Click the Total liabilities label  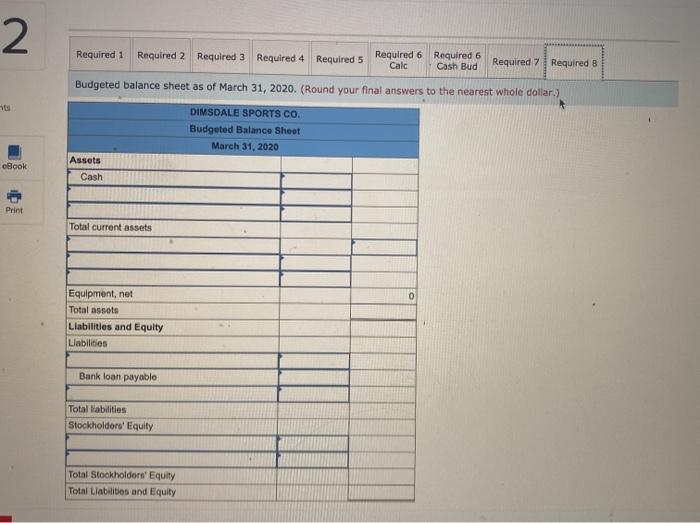point(97,409)
